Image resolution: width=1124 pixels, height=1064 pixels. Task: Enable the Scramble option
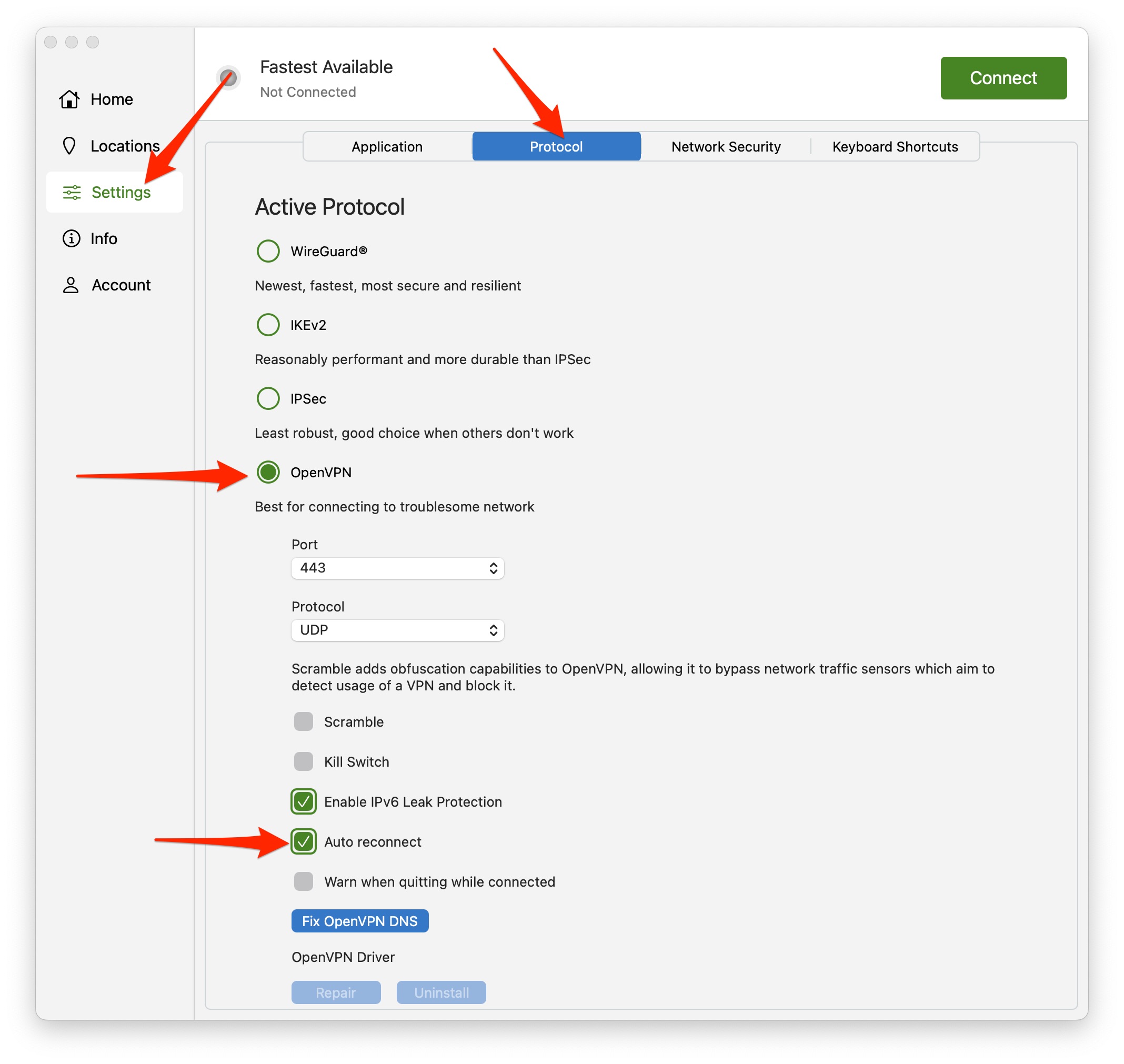tap(304, 721)
